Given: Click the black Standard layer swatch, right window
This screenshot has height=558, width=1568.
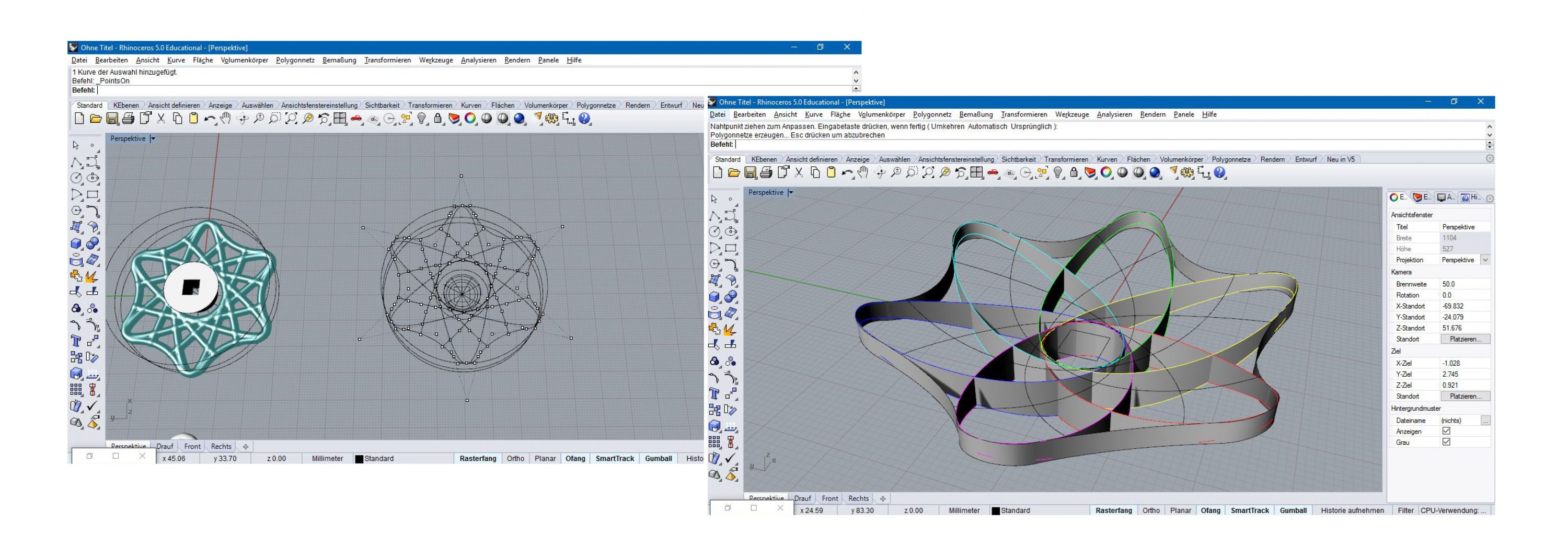Looking at the screenshot, I should pos(996,511).
